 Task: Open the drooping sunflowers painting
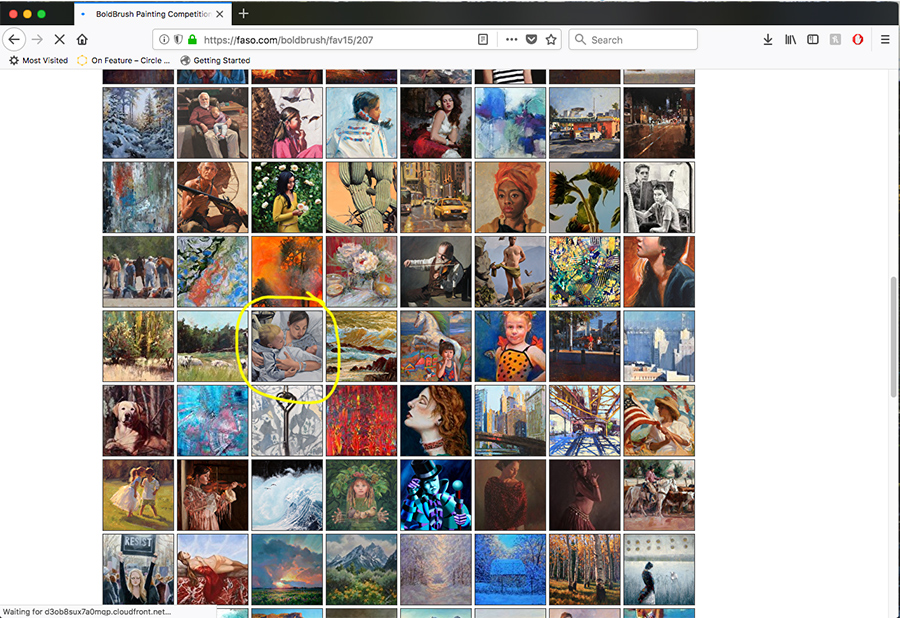(585, 197)
